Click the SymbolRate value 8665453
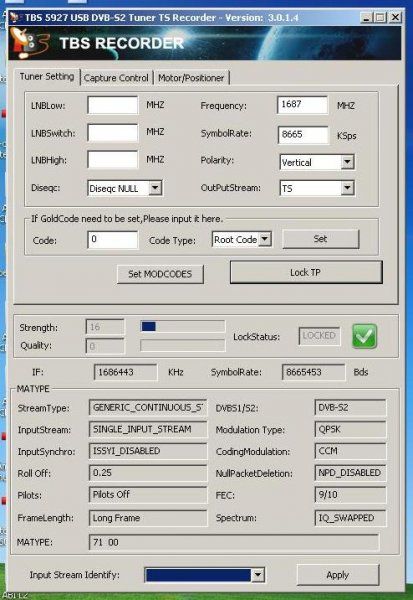 click(313, 372)
